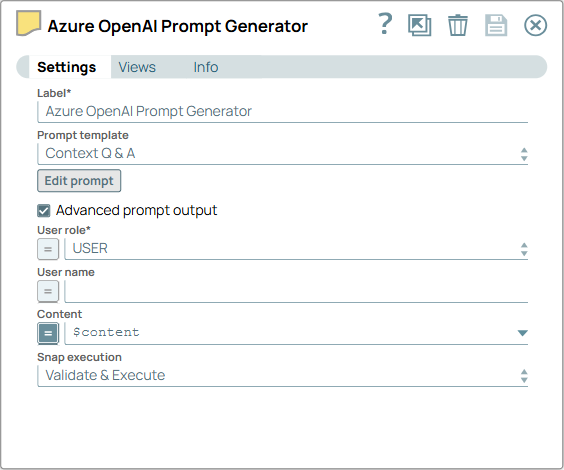The height and width of the screenshot is (470, 564).
Task: Click the pop-out dialog window icon
Action: pyautogui.click(x=419, y=25)
